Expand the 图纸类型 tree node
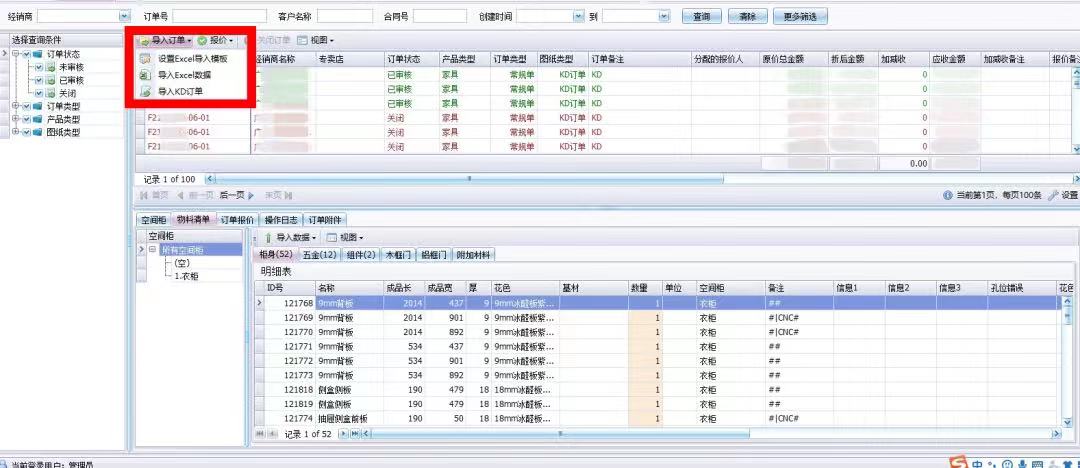 pyautogui.click(x=16, y=132)
